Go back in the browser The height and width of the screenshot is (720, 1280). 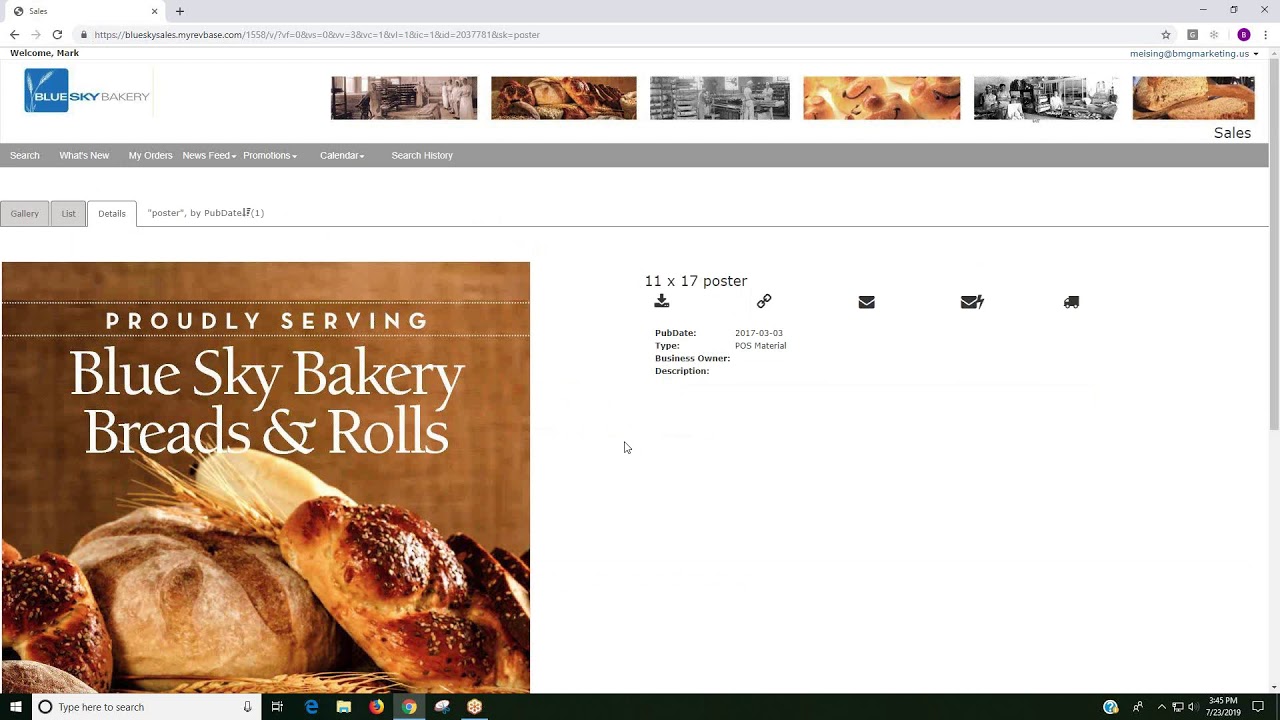[14, 34]
